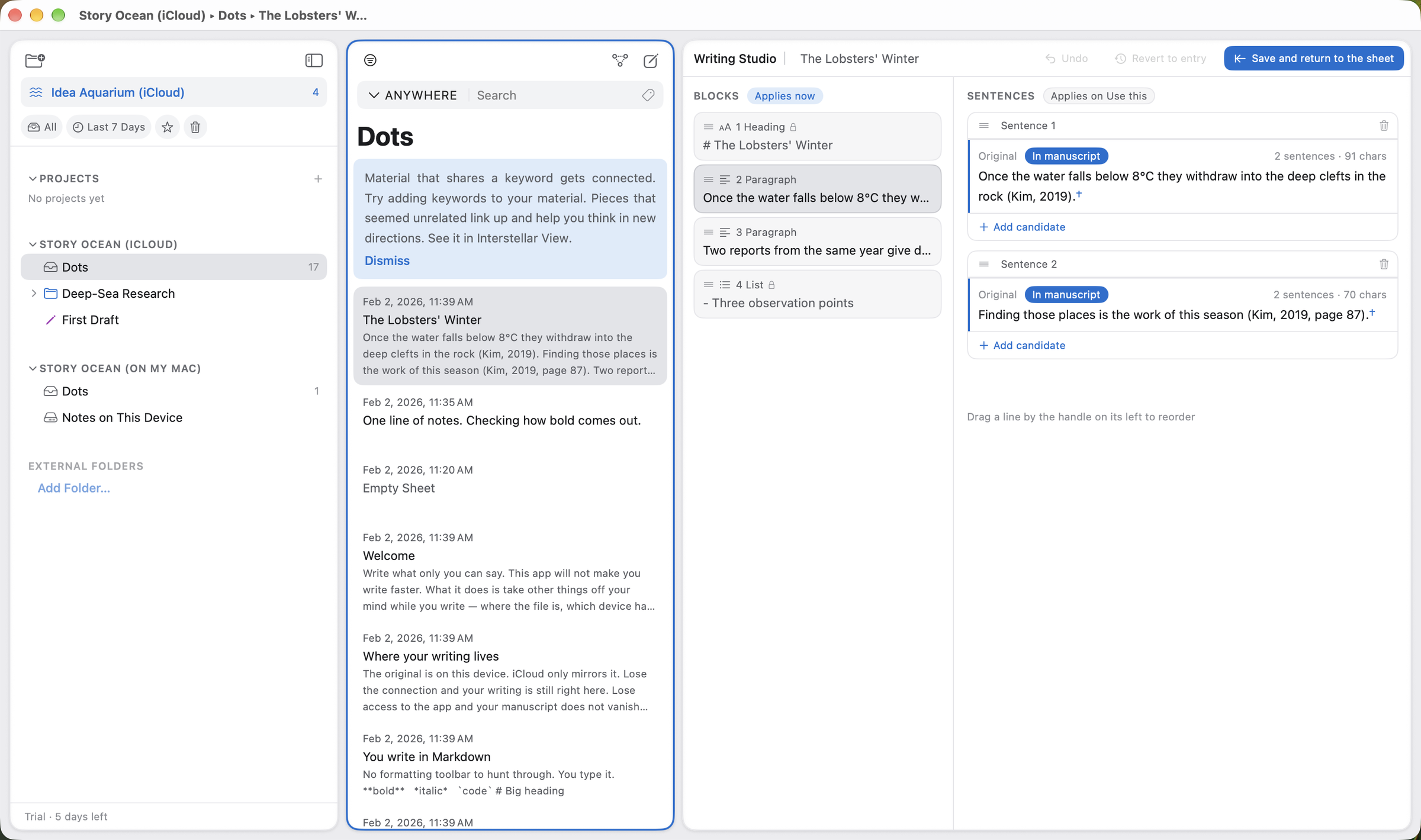Click the Applies on Use this badge
Viewport: 1421px width, 840px height.
click(1098, 96)
